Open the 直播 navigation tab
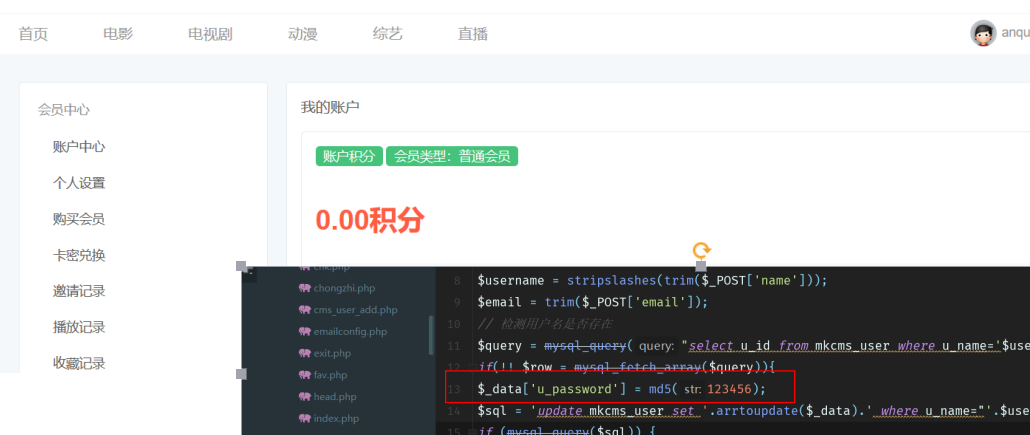The image size is (1030, 435). (473, 34)
